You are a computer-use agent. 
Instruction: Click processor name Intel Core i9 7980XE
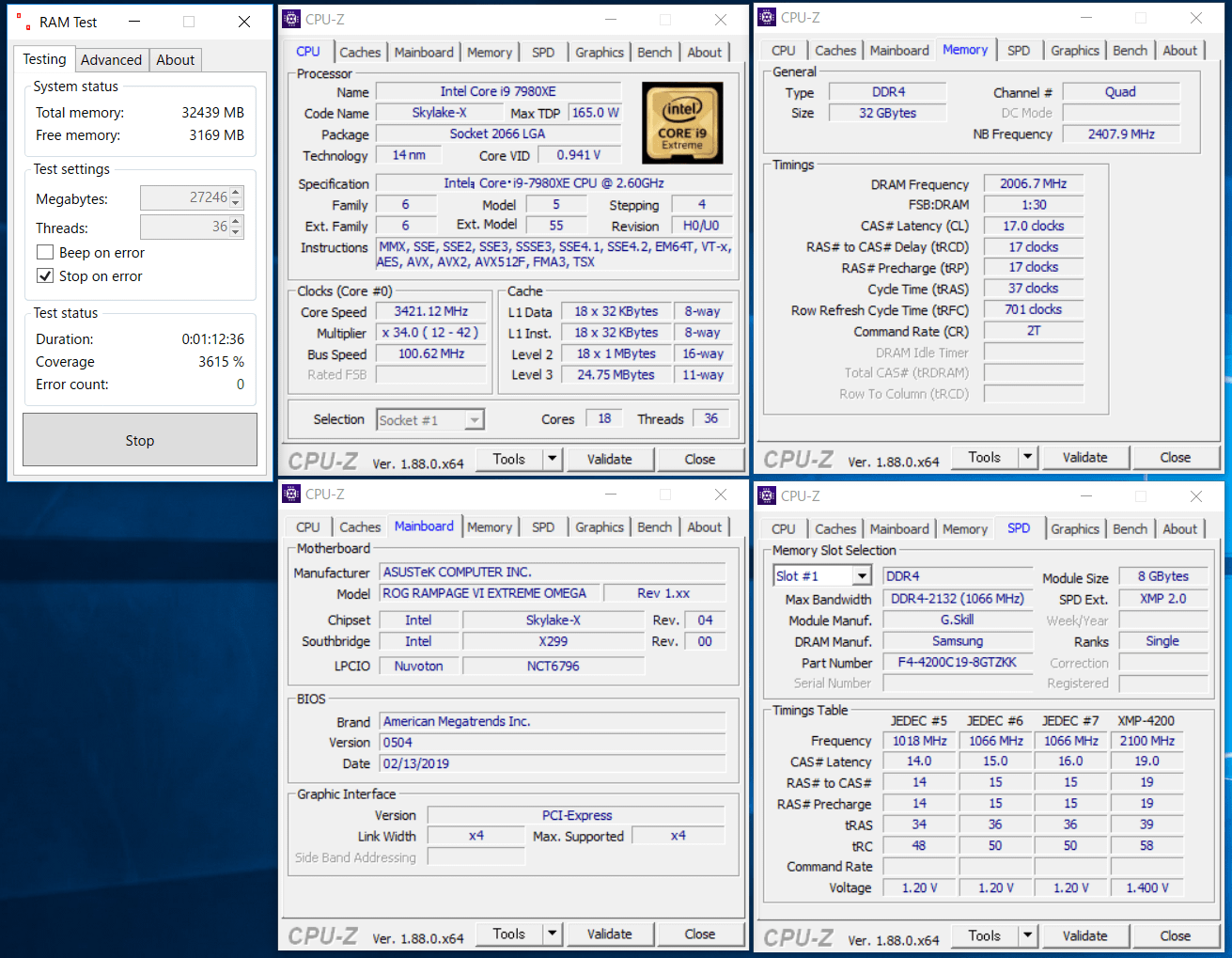pyautogui.click(x=498, y=91)
